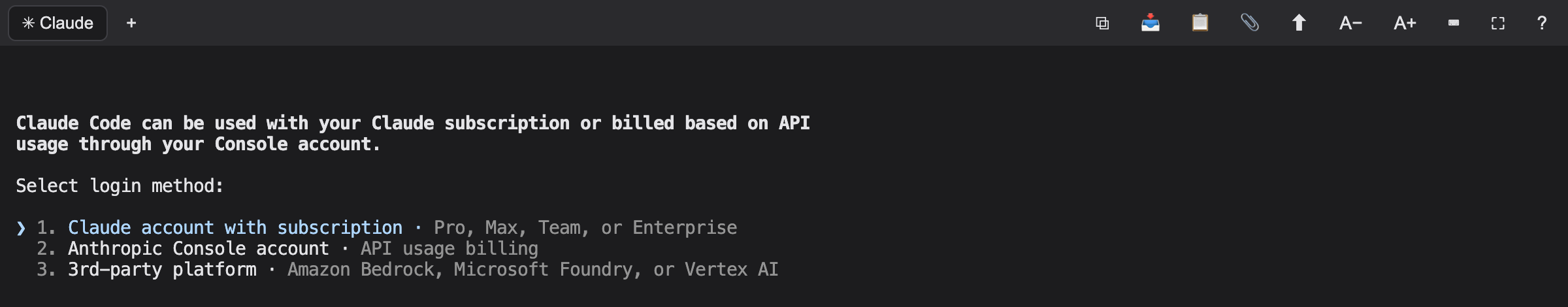Decrease font size with A− button

(x=1350, y=24)
